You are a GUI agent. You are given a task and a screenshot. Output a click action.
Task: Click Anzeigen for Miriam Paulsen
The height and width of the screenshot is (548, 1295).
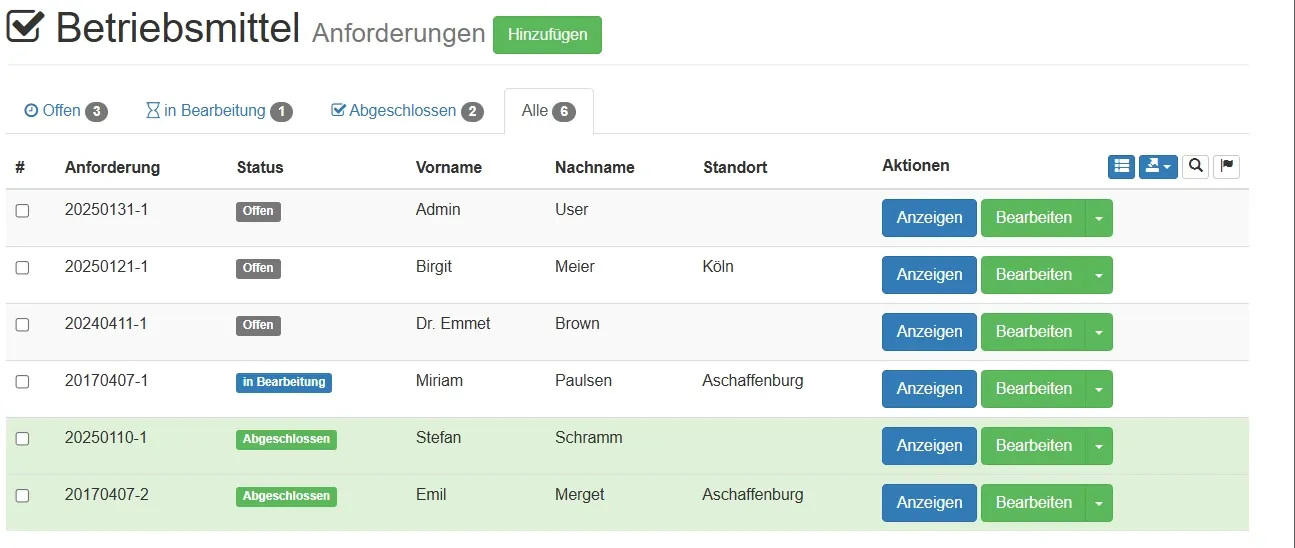point(929,389)
